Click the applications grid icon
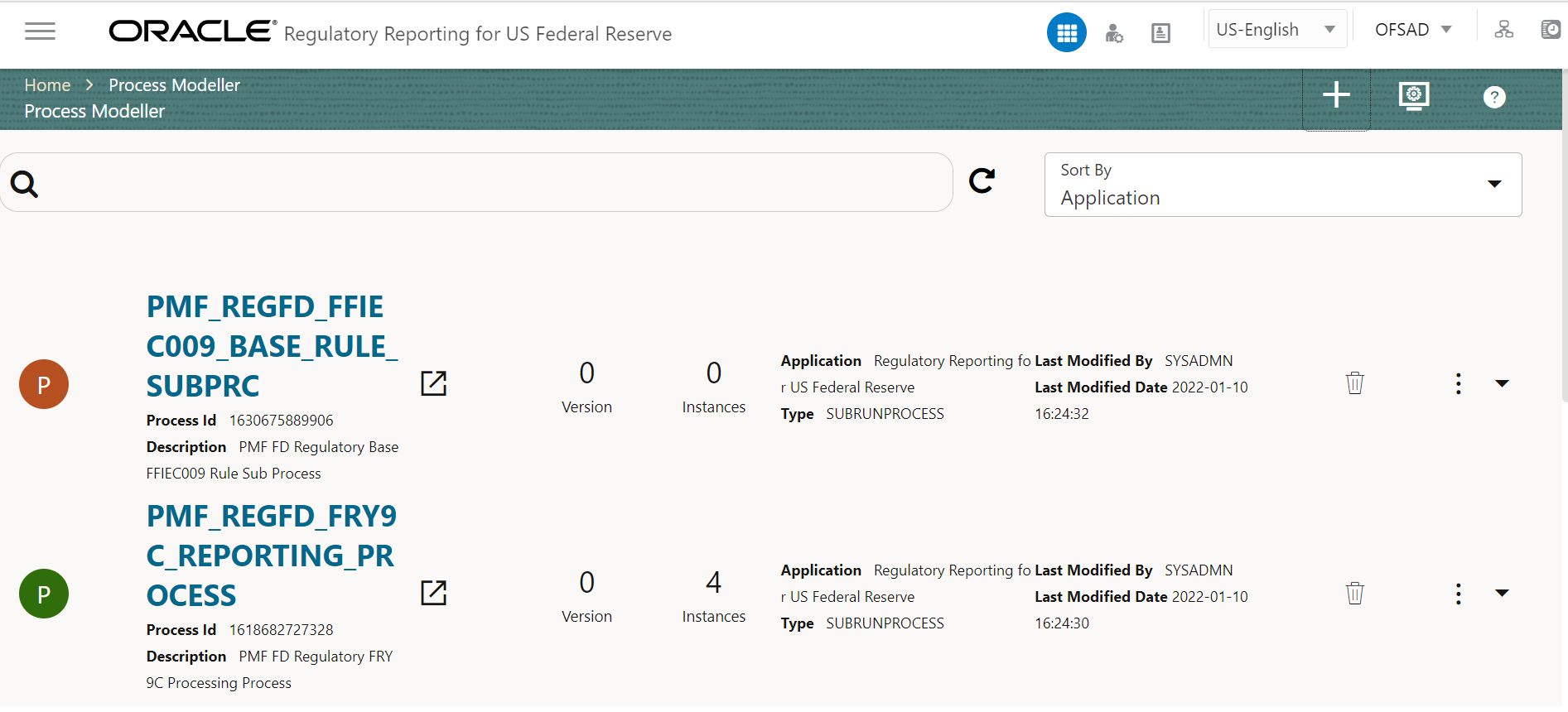Viewport: 1568px width, 712px height. click(x=1067, y=32)
